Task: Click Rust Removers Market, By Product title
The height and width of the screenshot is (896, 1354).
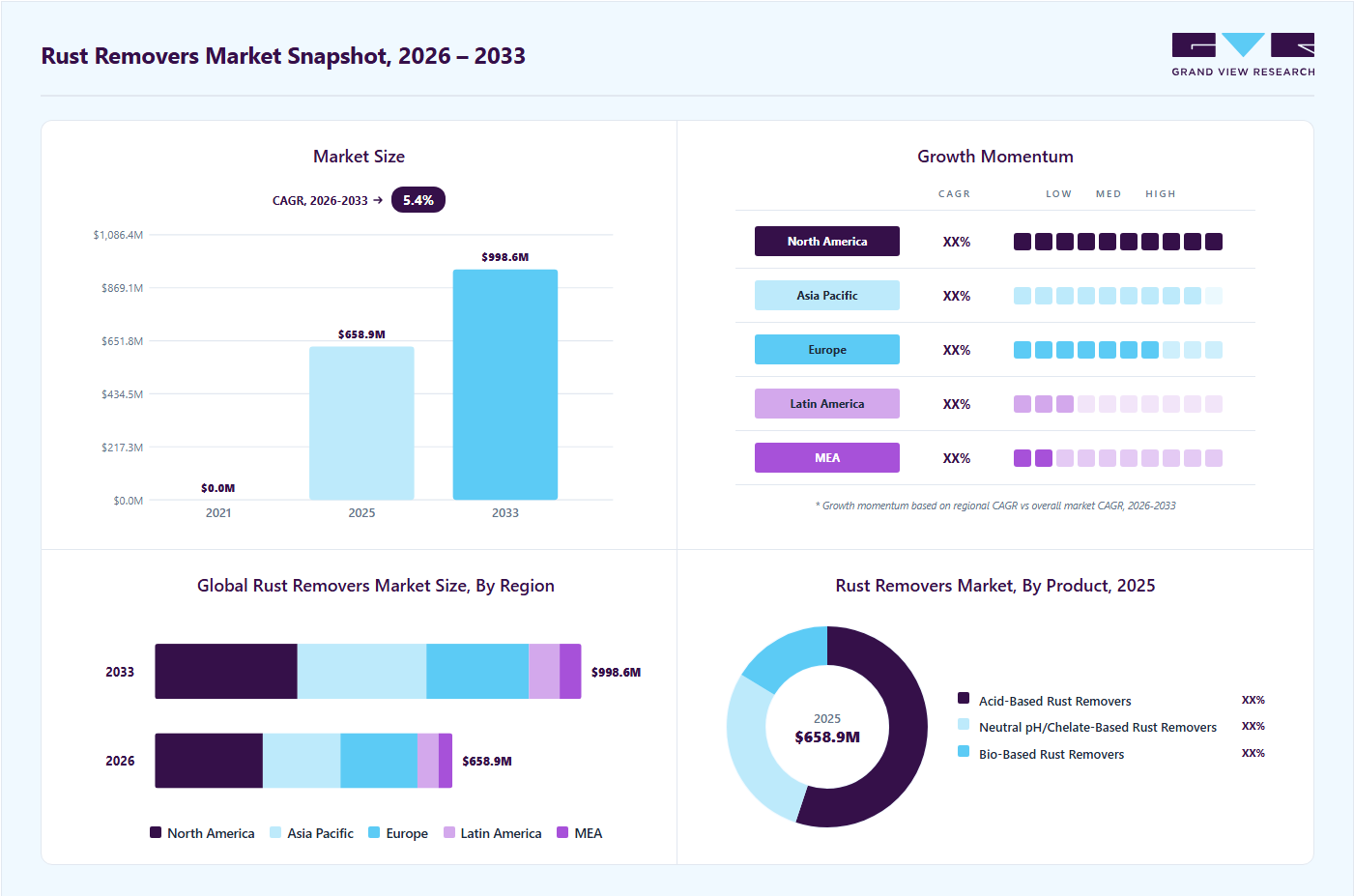Action: pyautogui.click(x=995, y=586)
